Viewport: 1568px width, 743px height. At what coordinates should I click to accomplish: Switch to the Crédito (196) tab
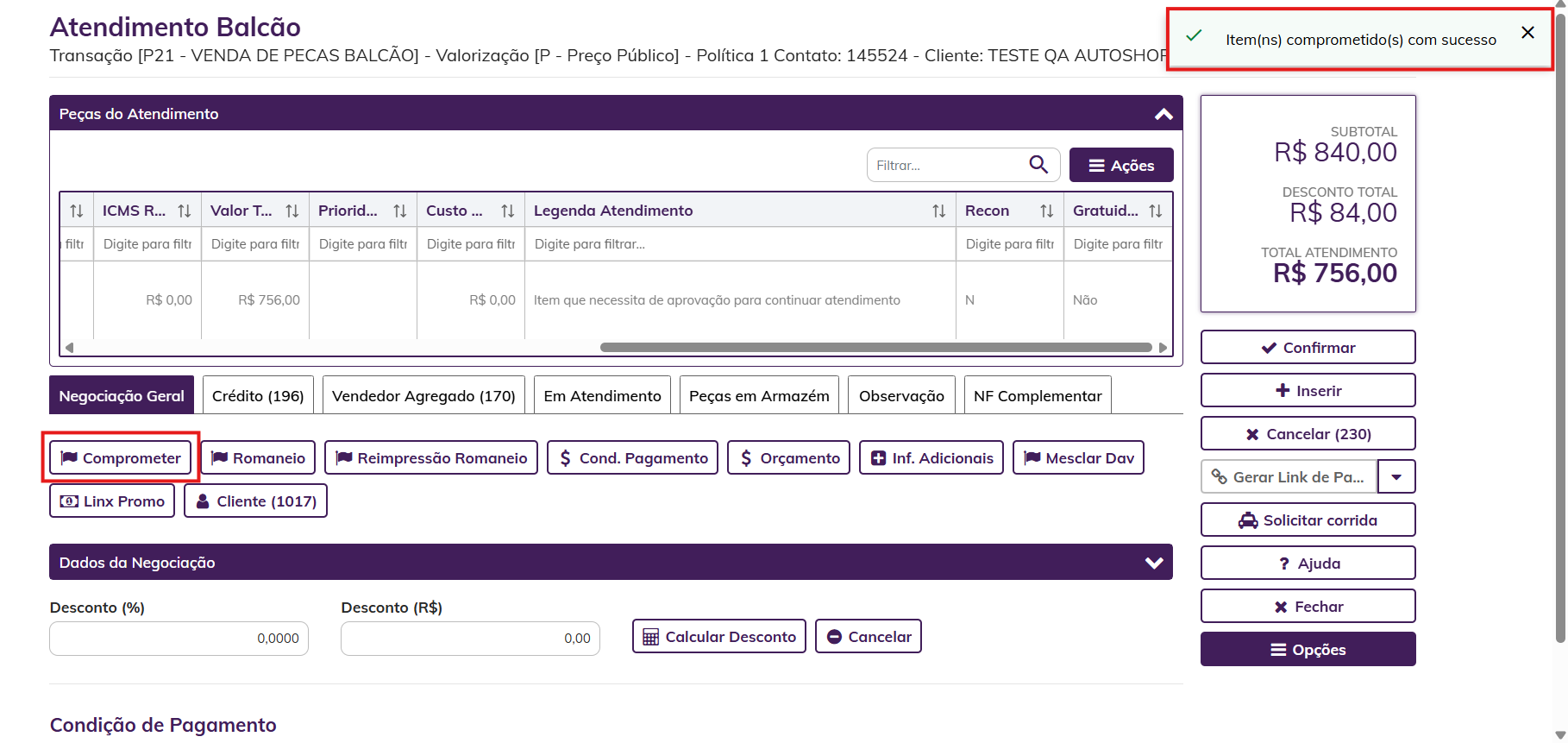[258, 395]
